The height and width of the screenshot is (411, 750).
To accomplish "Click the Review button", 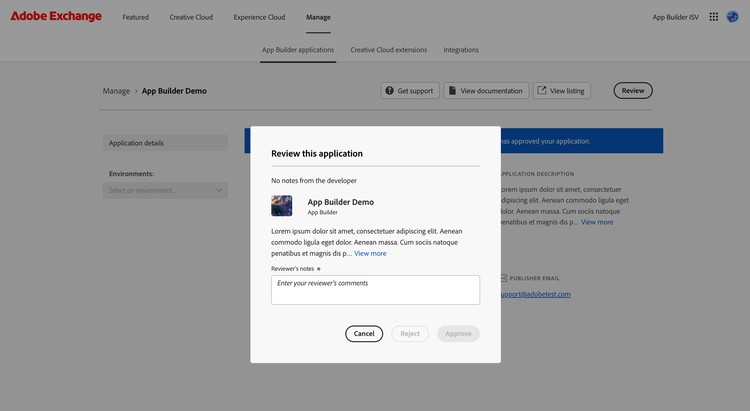I will [x=633, y=90].
